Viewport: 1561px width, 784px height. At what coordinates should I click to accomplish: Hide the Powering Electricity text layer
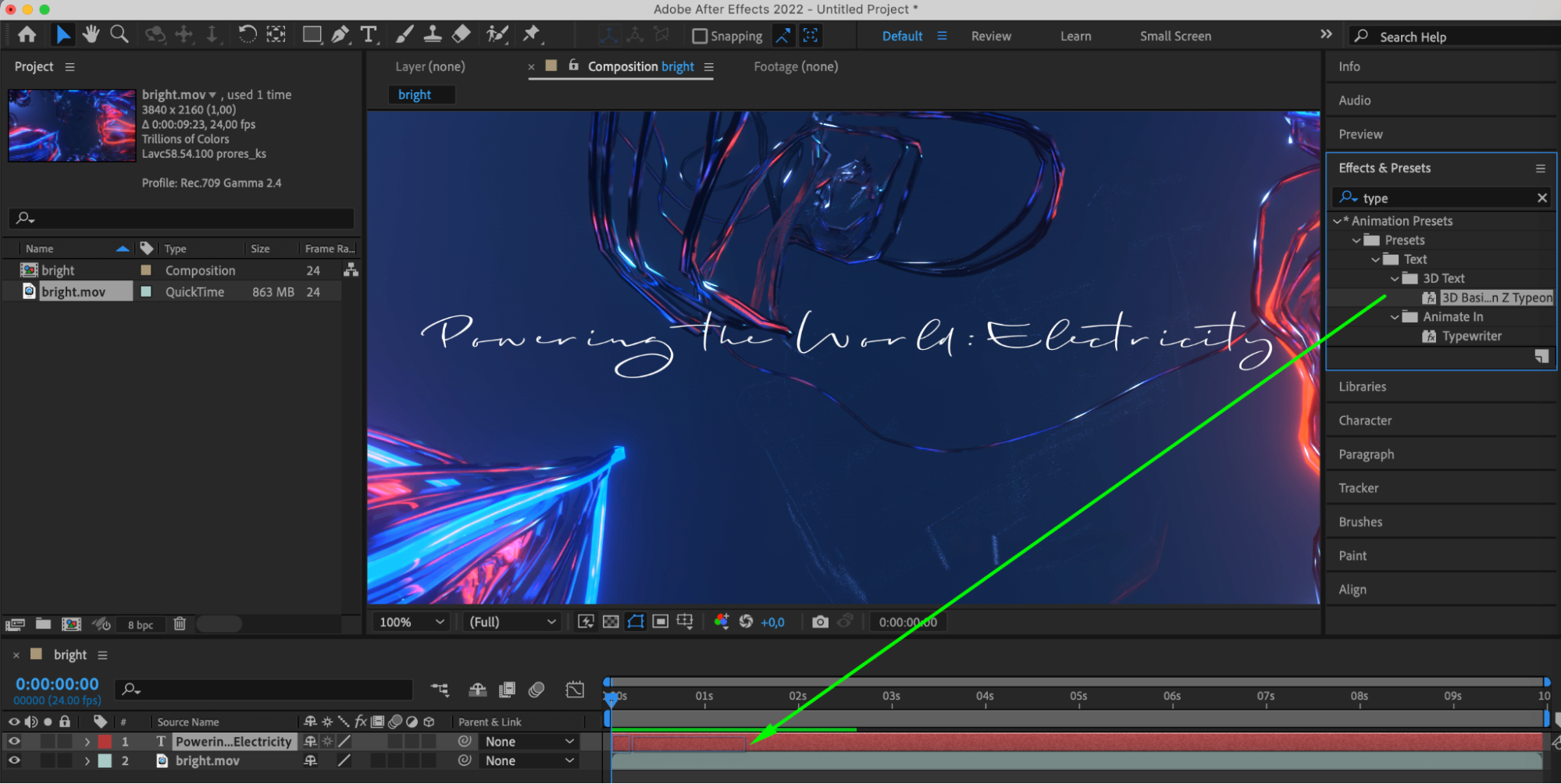(14, 741)
